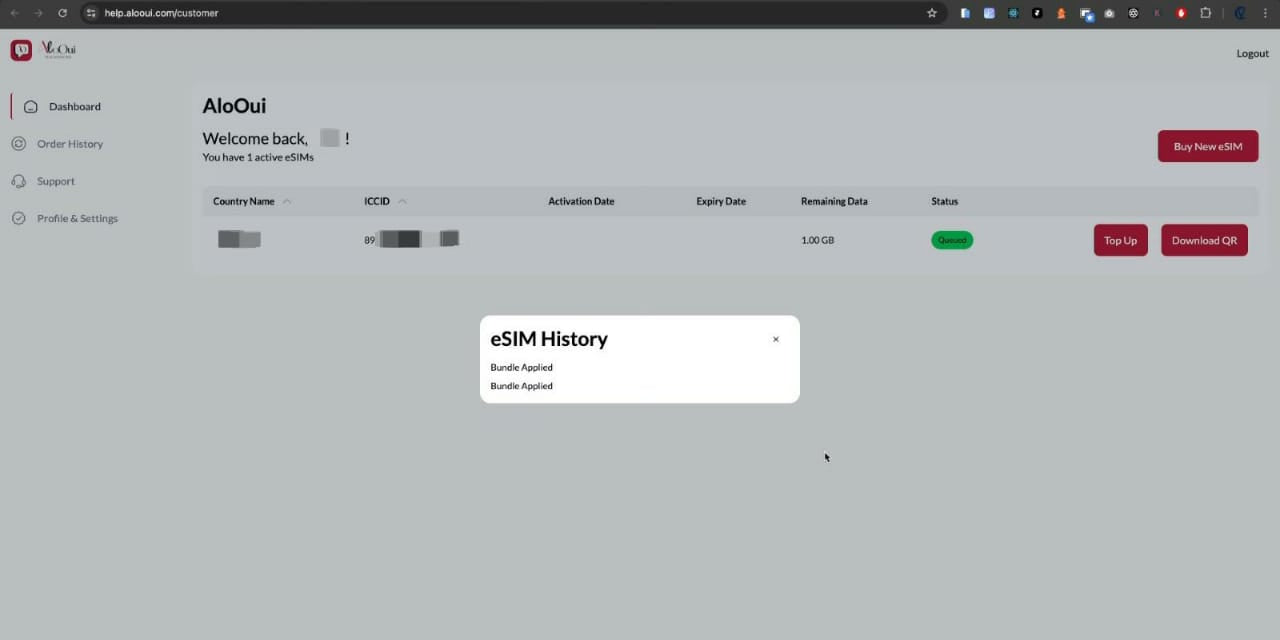The width and height of the screenshot is (1280, 640).
Task: Open Chrome's three-dot menu
Action: (x=1266, y=13)
